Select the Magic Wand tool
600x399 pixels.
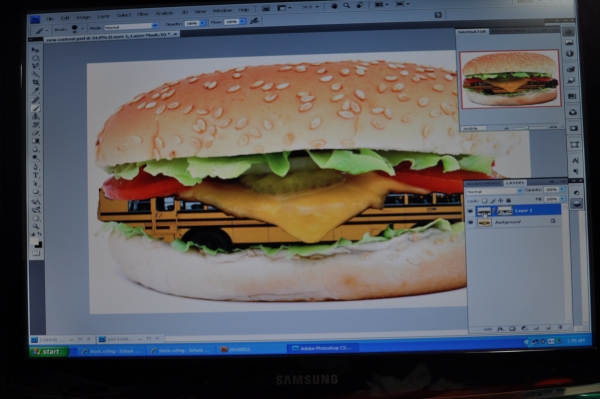tap(35, 74)
